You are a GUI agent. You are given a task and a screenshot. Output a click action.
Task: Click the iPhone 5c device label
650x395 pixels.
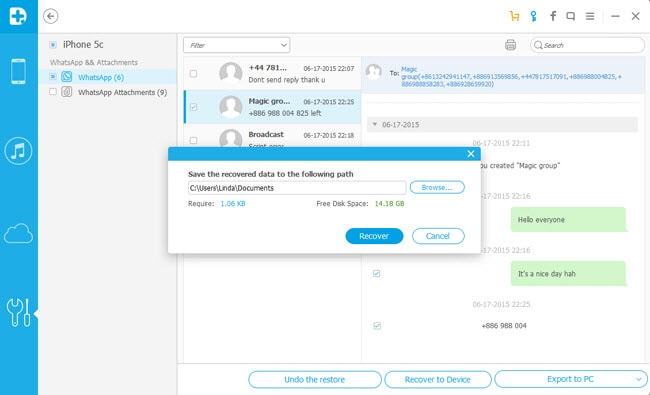point(83,44)
